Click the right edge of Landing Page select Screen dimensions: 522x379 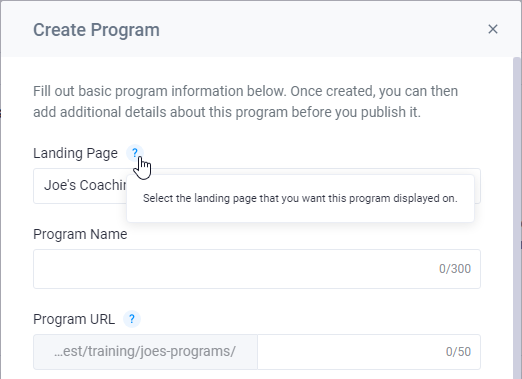click(x=477, y=186)
